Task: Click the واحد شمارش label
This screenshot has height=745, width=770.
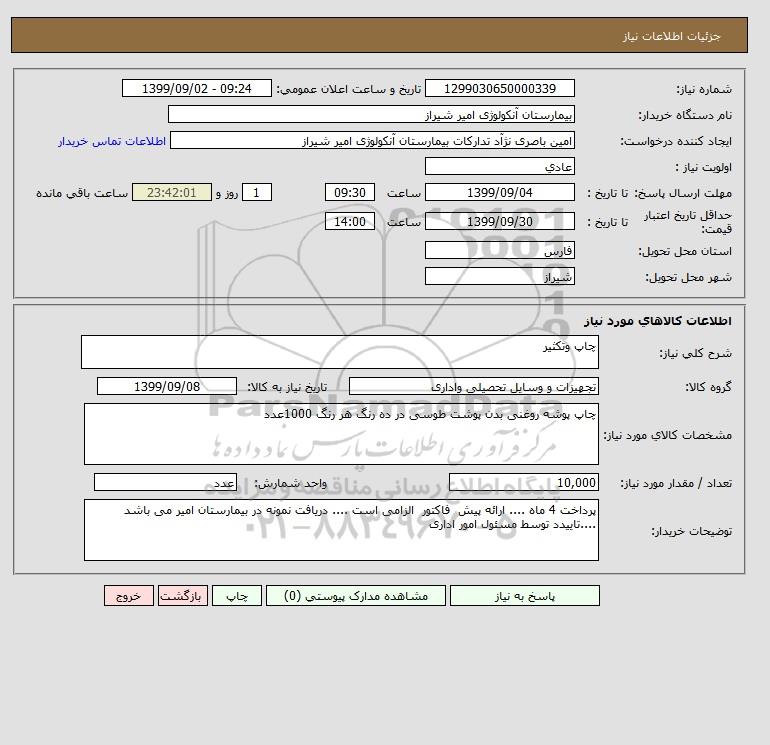Action: (x=290, y=484)
